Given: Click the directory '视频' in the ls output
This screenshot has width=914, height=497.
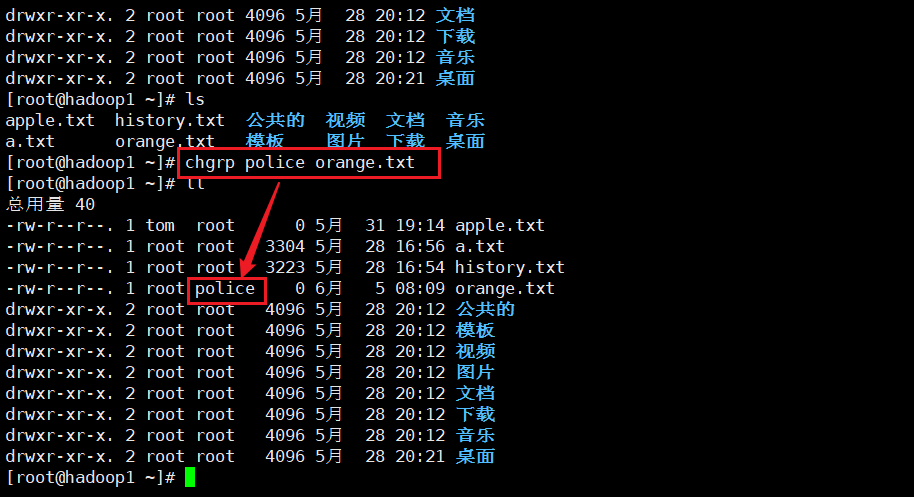Looking at the screenshot, I should (345, 121).
